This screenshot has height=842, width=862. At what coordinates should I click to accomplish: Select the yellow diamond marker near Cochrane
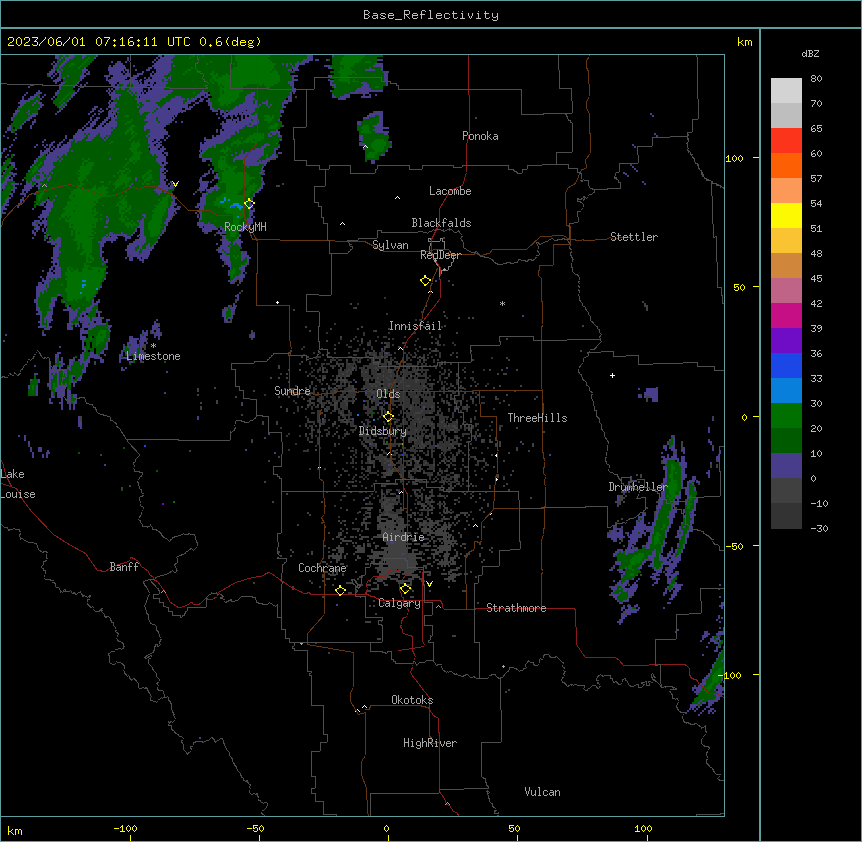click(x=340, y=590)
